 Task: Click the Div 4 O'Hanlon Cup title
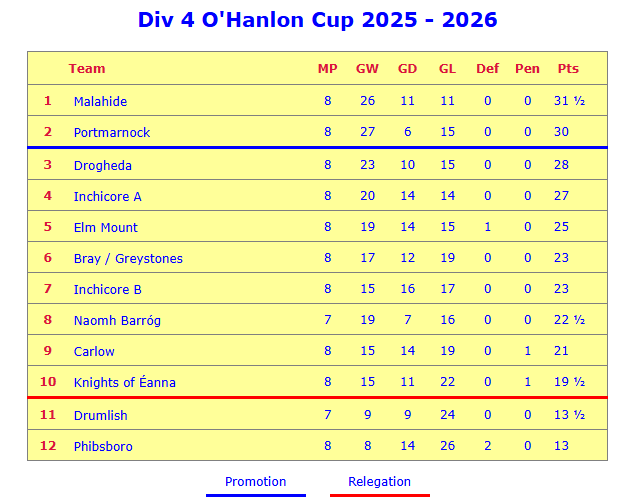click(317, 20)
